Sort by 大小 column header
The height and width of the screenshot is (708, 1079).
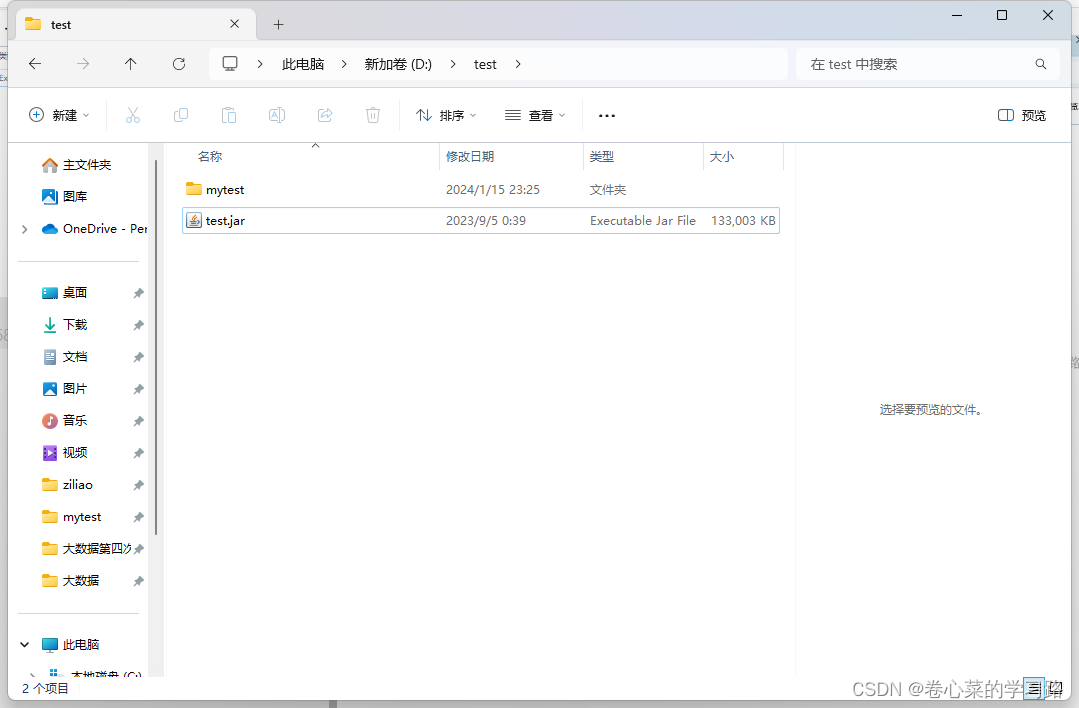(722, 156)
